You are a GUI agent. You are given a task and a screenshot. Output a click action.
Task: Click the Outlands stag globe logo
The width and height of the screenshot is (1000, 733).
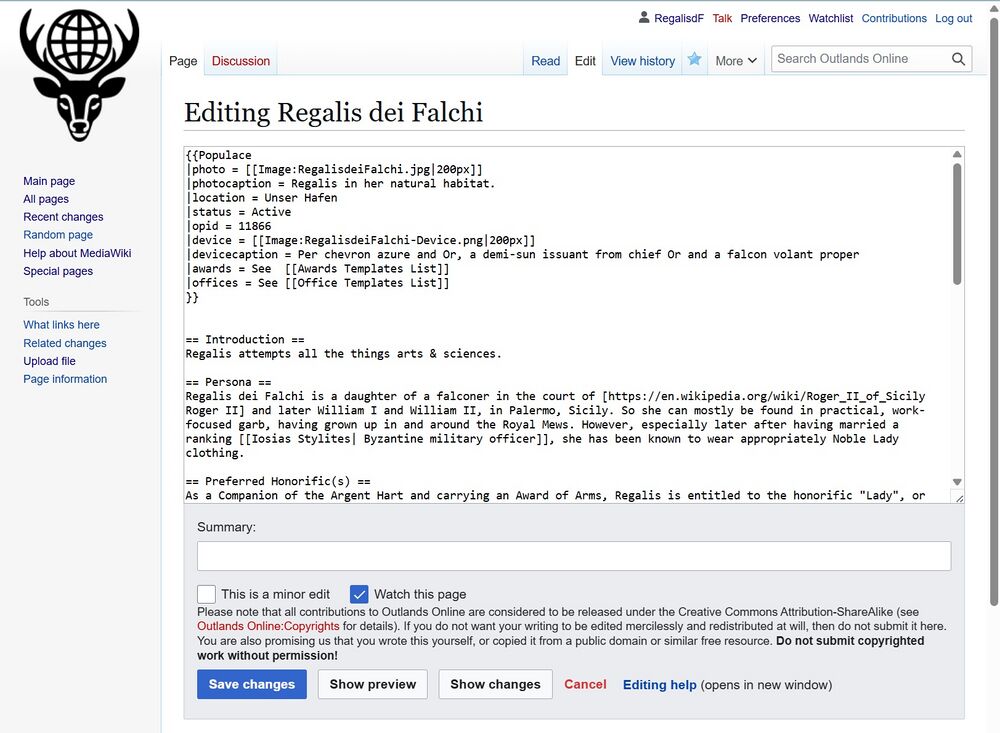click(79, 75)
